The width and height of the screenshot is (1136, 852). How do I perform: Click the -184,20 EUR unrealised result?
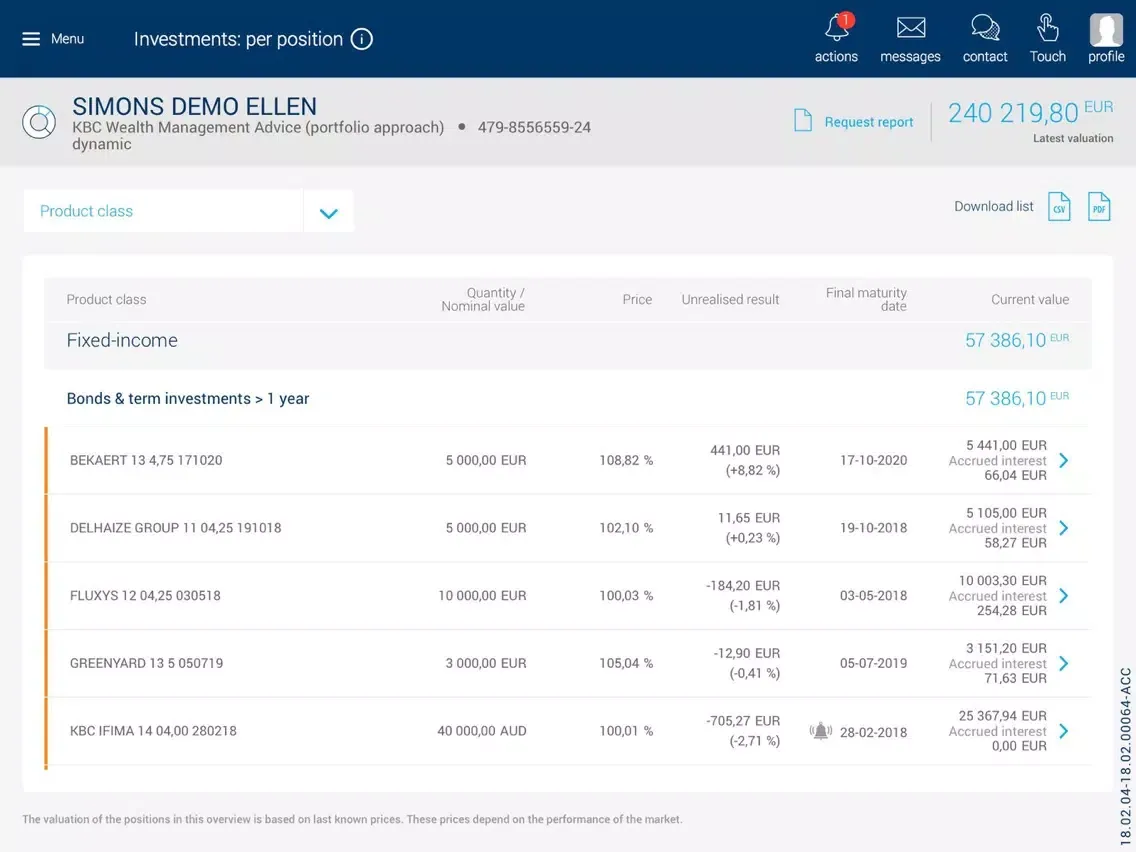pyautogui.click(x=743, y=585)
